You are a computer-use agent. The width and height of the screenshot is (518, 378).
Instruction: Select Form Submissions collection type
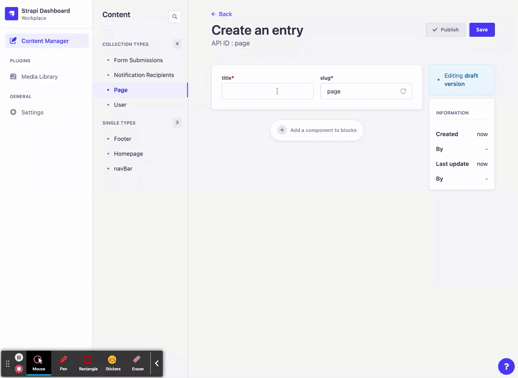point(138,60)
